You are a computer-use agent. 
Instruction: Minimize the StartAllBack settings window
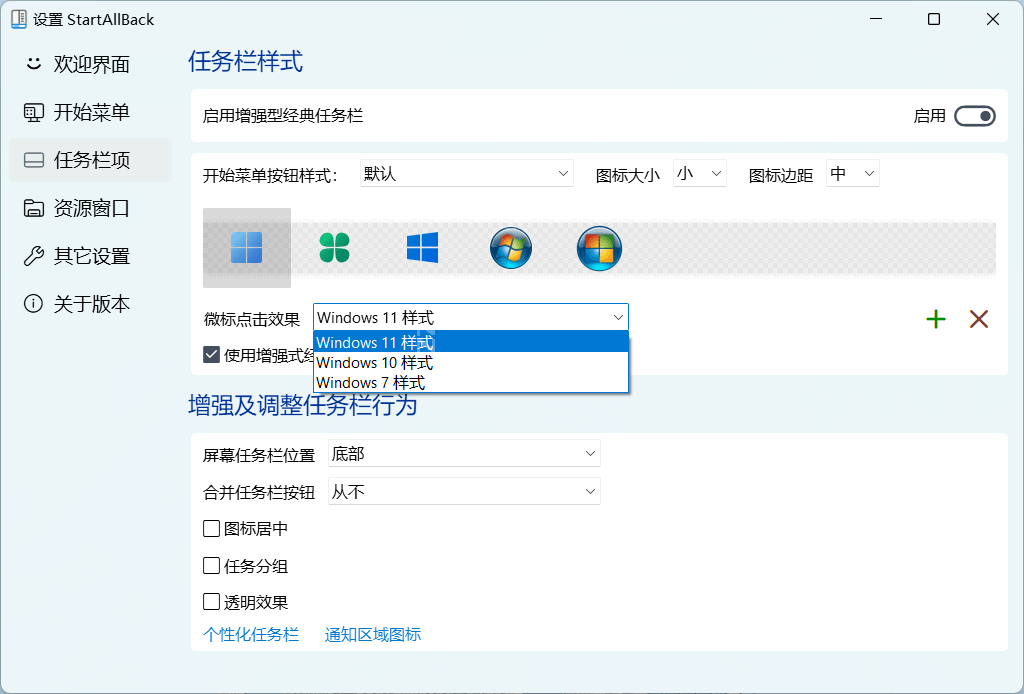coord(876,19)
